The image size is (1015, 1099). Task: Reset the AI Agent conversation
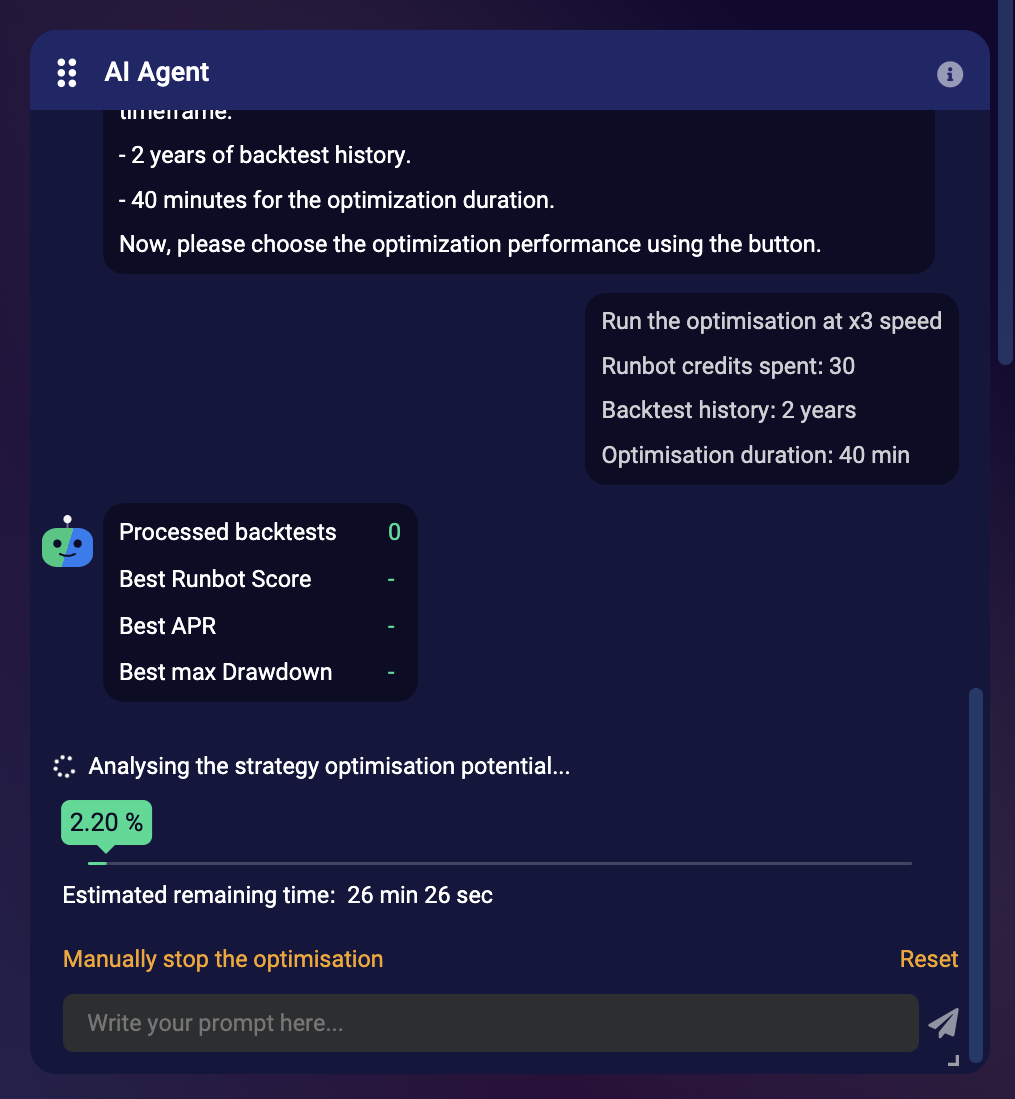click(x=928, y=959)
